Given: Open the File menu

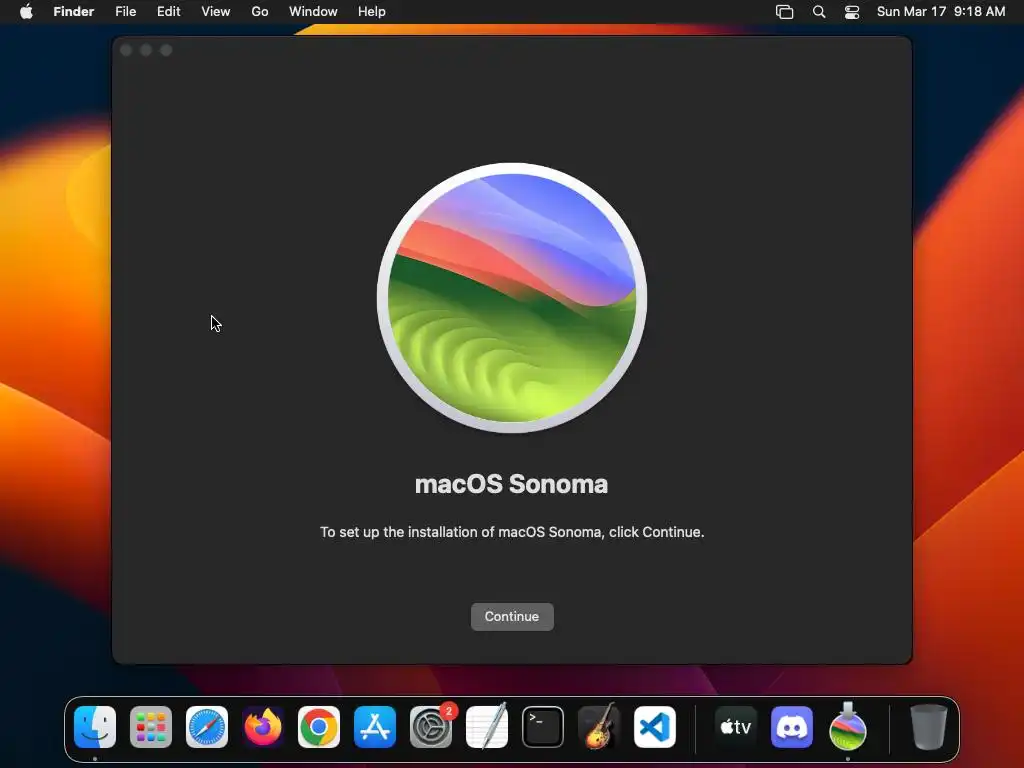Looking at the screenshot, I should (x=125, y=12).
